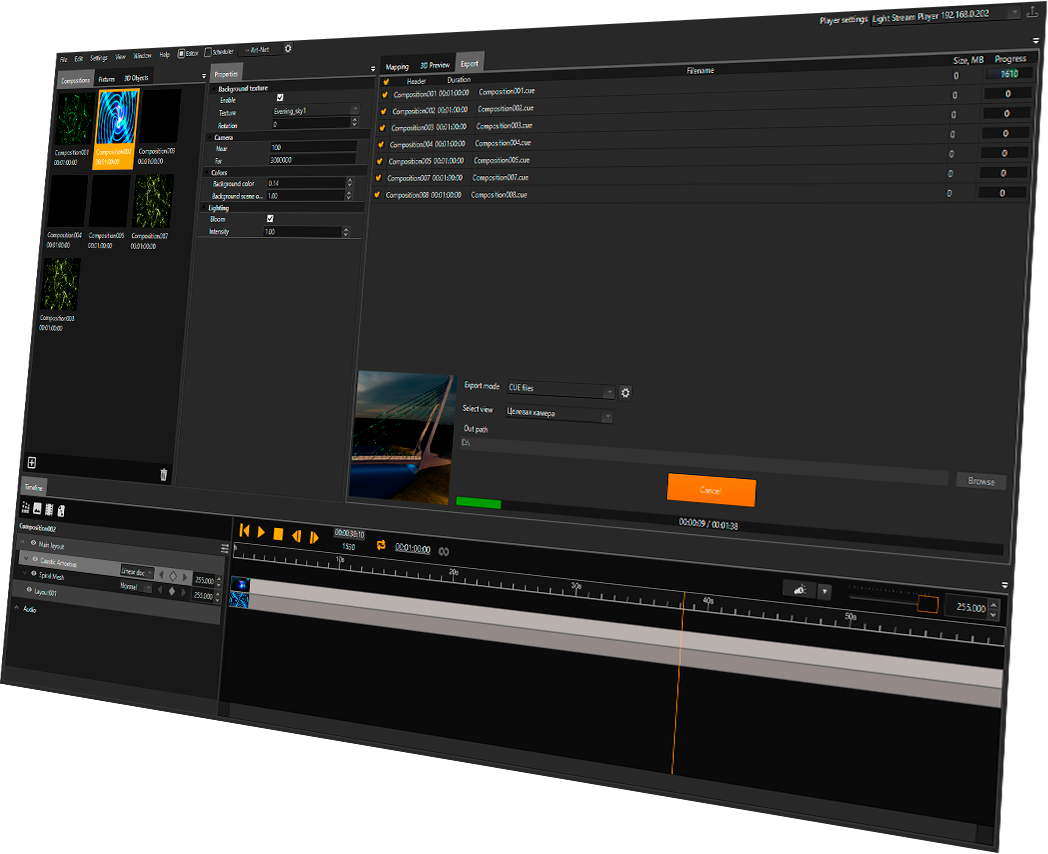Open the File menu
This screenshot has height=854, width=1048.
[63, 59]
